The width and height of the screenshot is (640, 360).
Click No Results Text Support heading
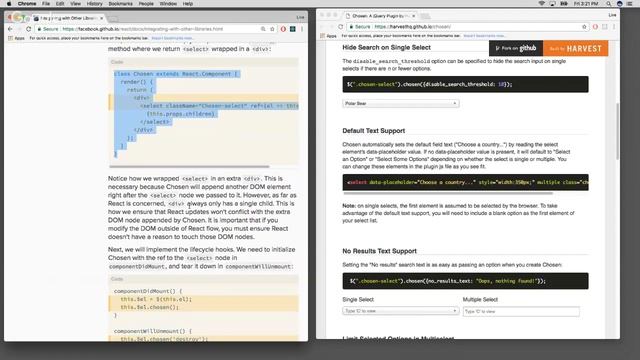point(380,251)
